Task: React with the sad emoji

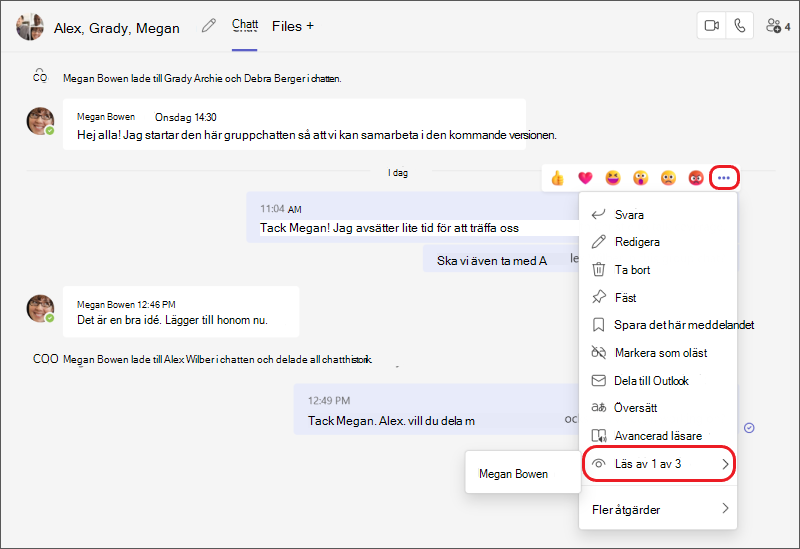Action: 668,178
